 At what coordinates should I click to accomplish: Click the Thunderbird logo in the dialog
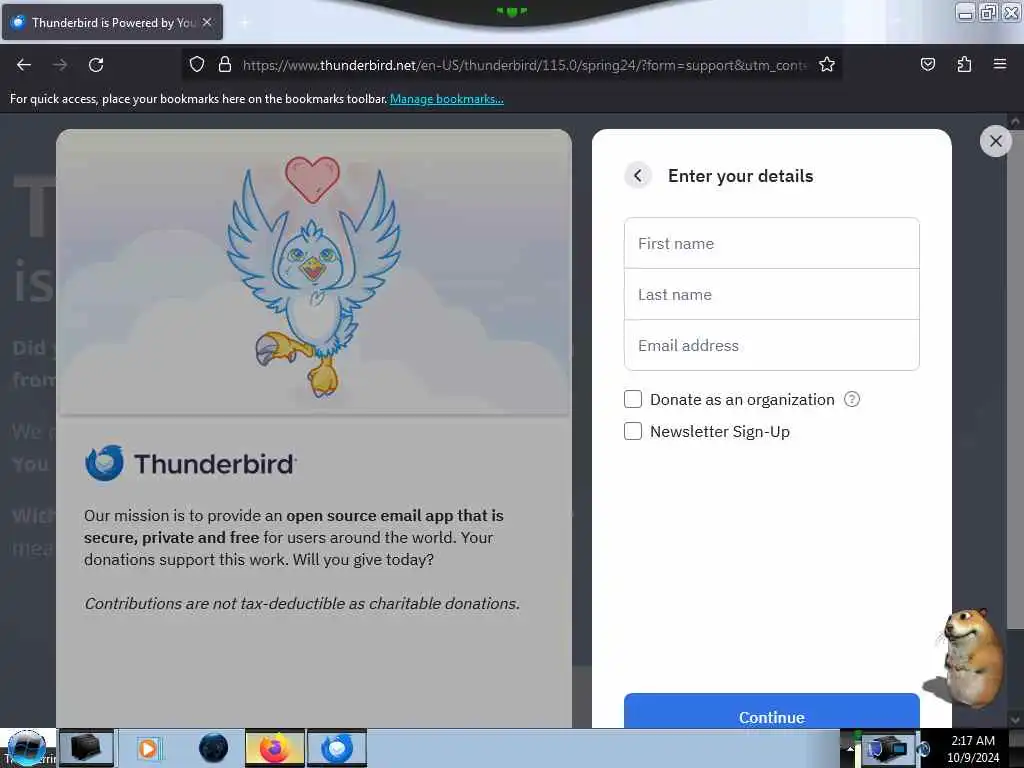(191, 464)
